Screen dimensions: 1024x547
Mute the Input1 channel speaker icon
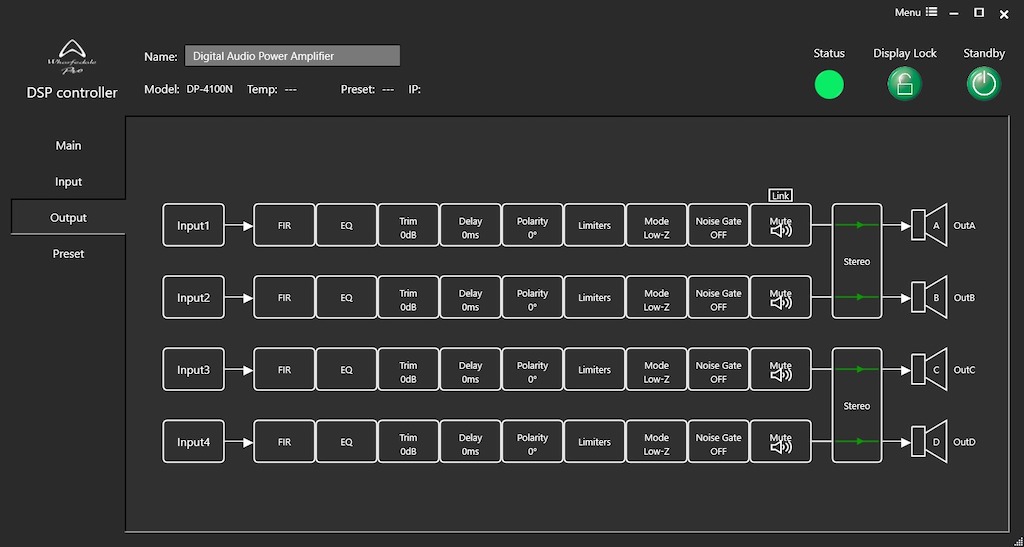[780, 231]
